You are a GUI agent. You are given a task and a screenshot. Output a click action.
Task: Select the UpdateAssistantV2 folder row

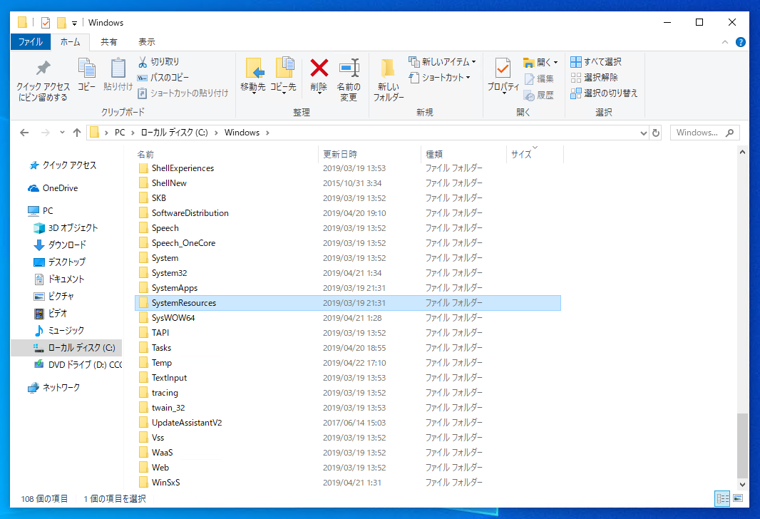point(348,423)
